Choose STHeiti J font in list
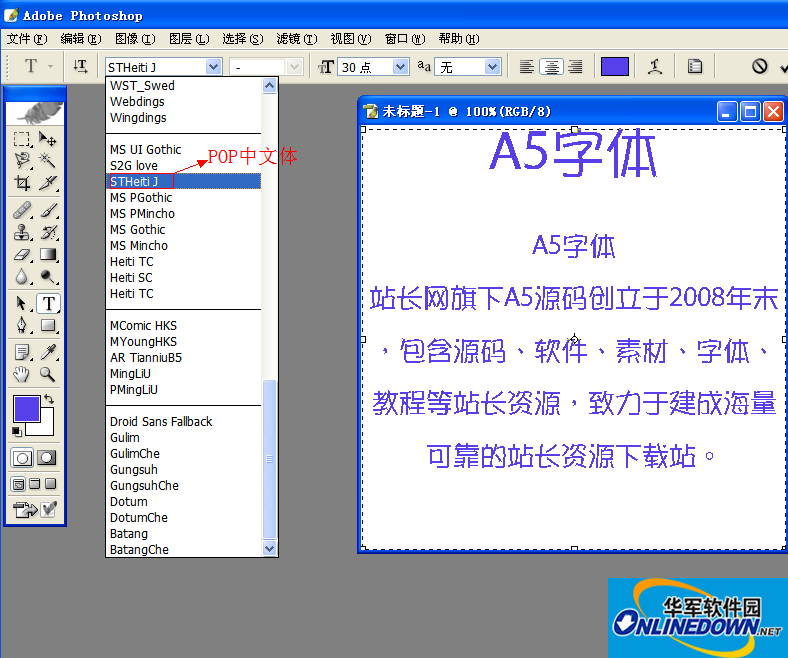 [184, 181]
